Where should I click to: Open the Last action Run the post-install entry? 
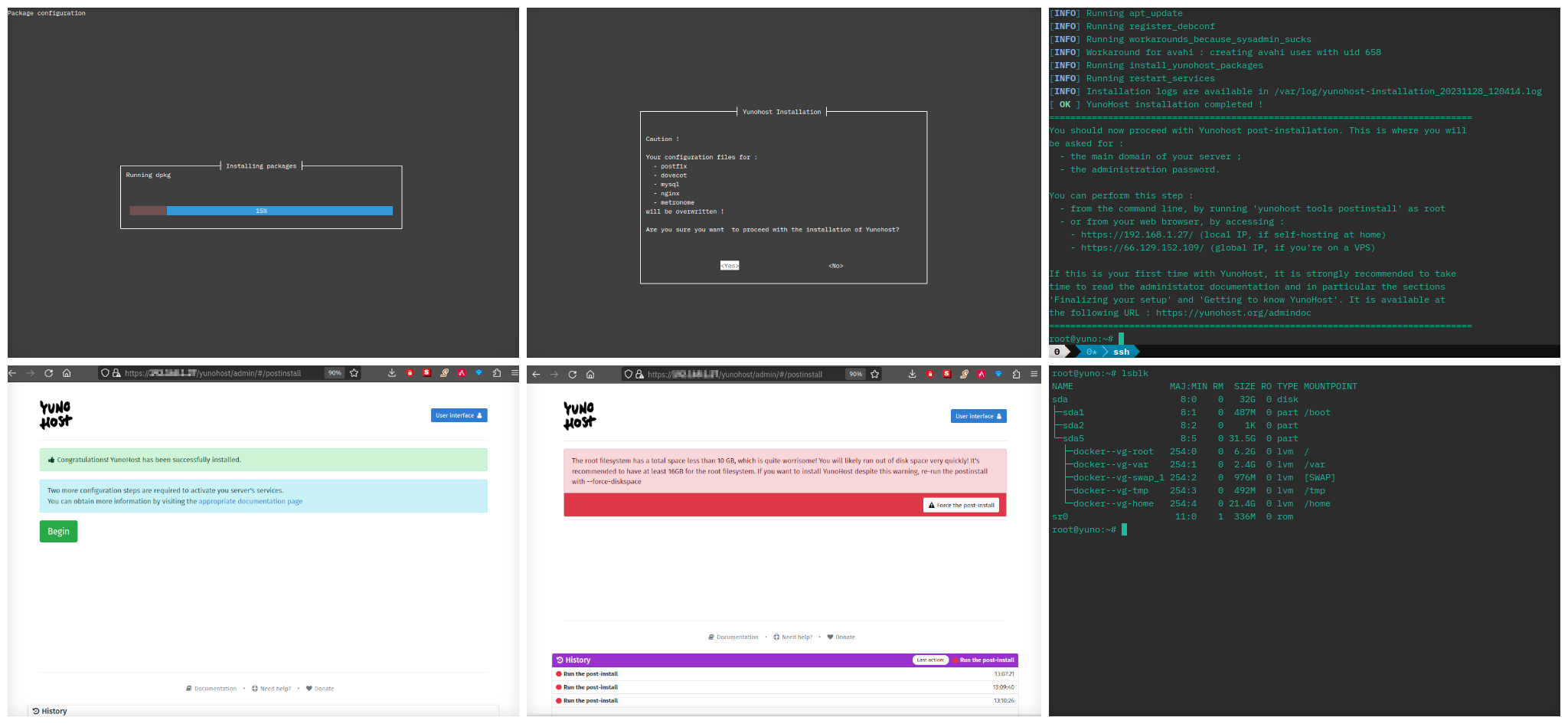point(985,660)
